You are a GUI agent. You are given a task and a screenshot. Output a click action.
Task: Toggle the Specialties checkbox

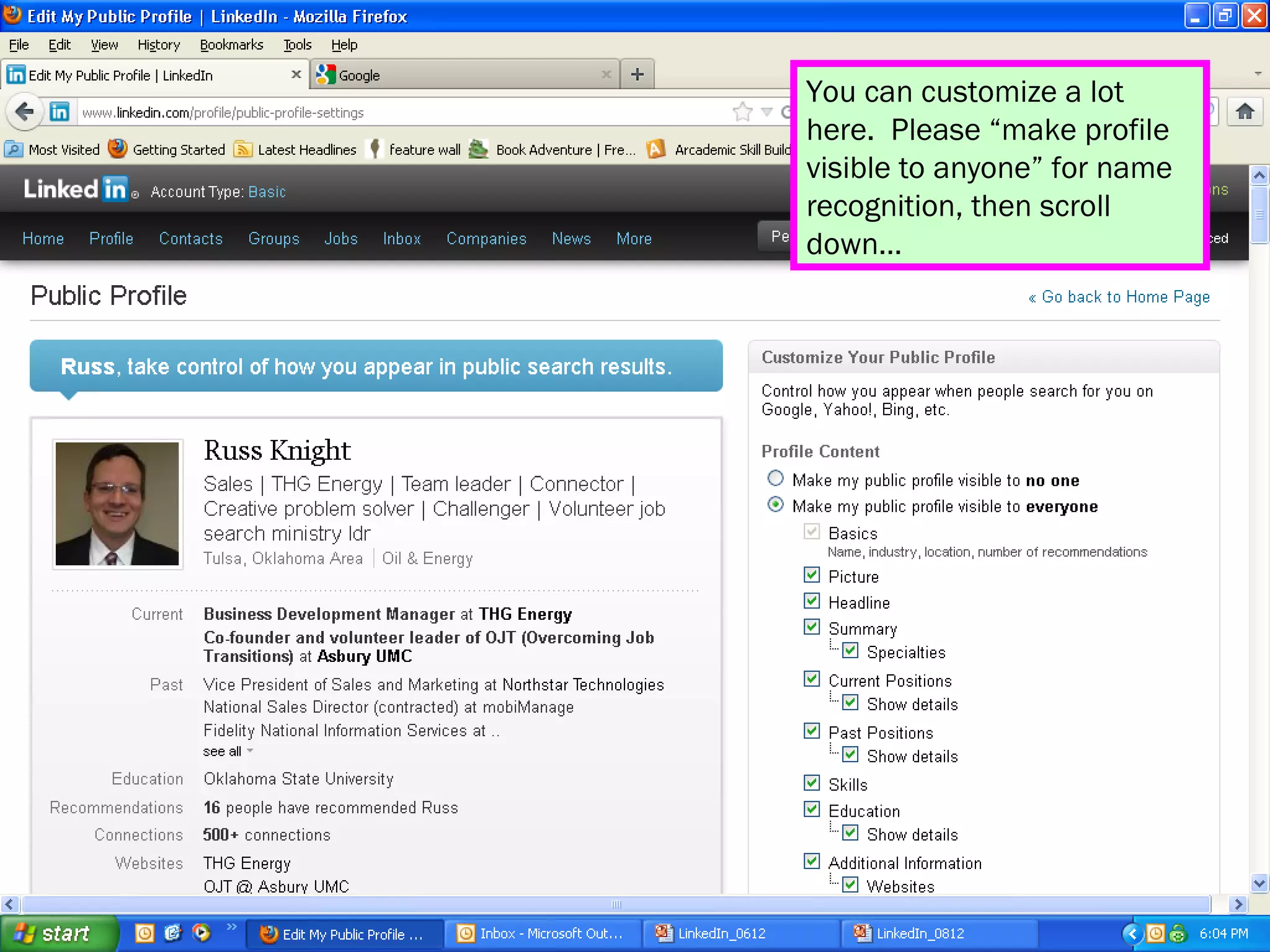pyautogui.click(x=850, y=651)
